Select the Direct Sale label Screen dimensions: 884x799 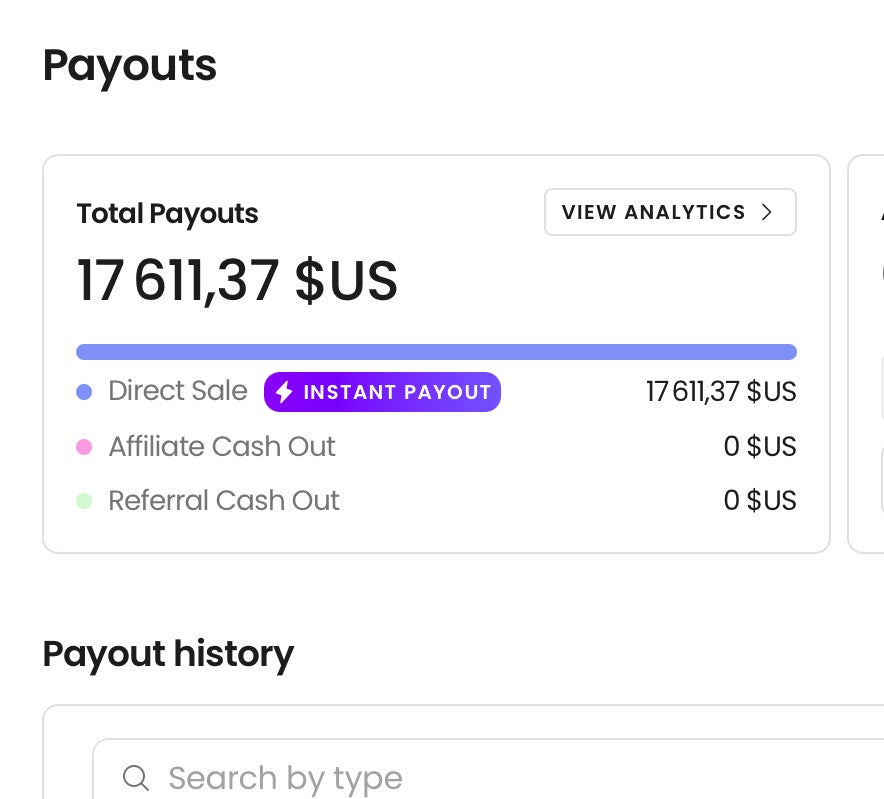point(178,391)
